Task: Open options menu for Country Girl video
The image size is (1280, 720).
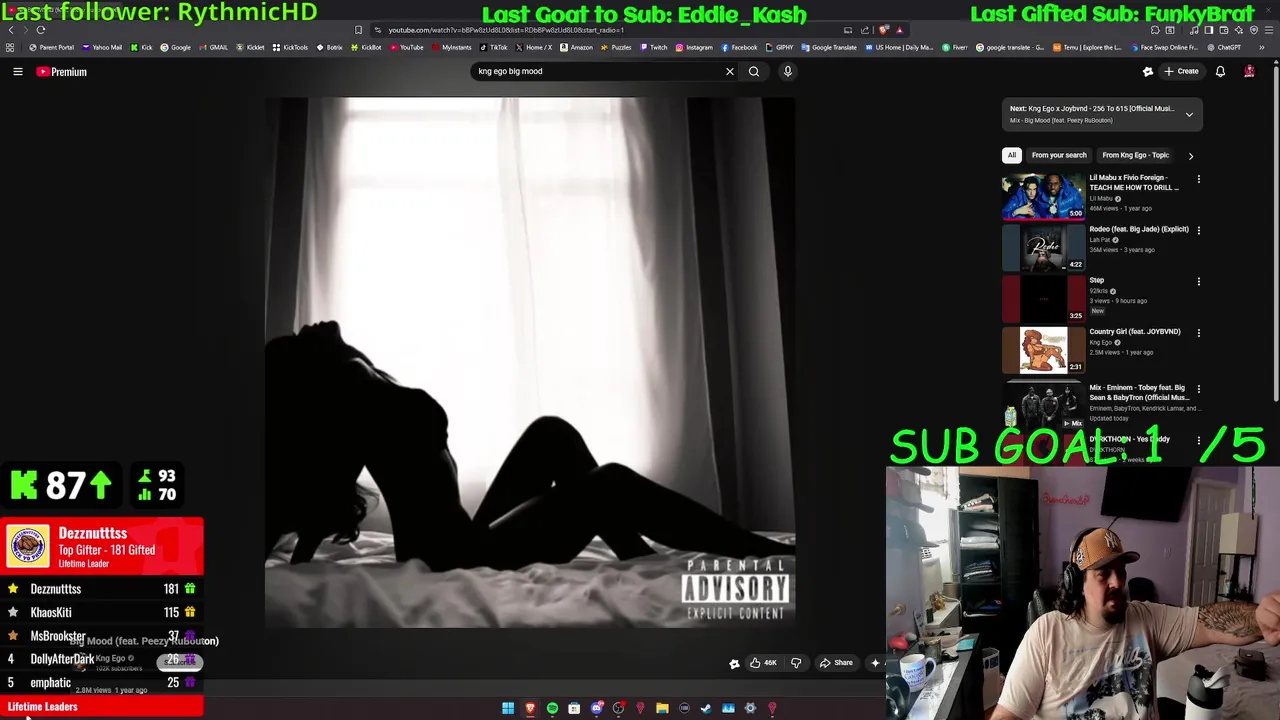Action: [1199, 332]
